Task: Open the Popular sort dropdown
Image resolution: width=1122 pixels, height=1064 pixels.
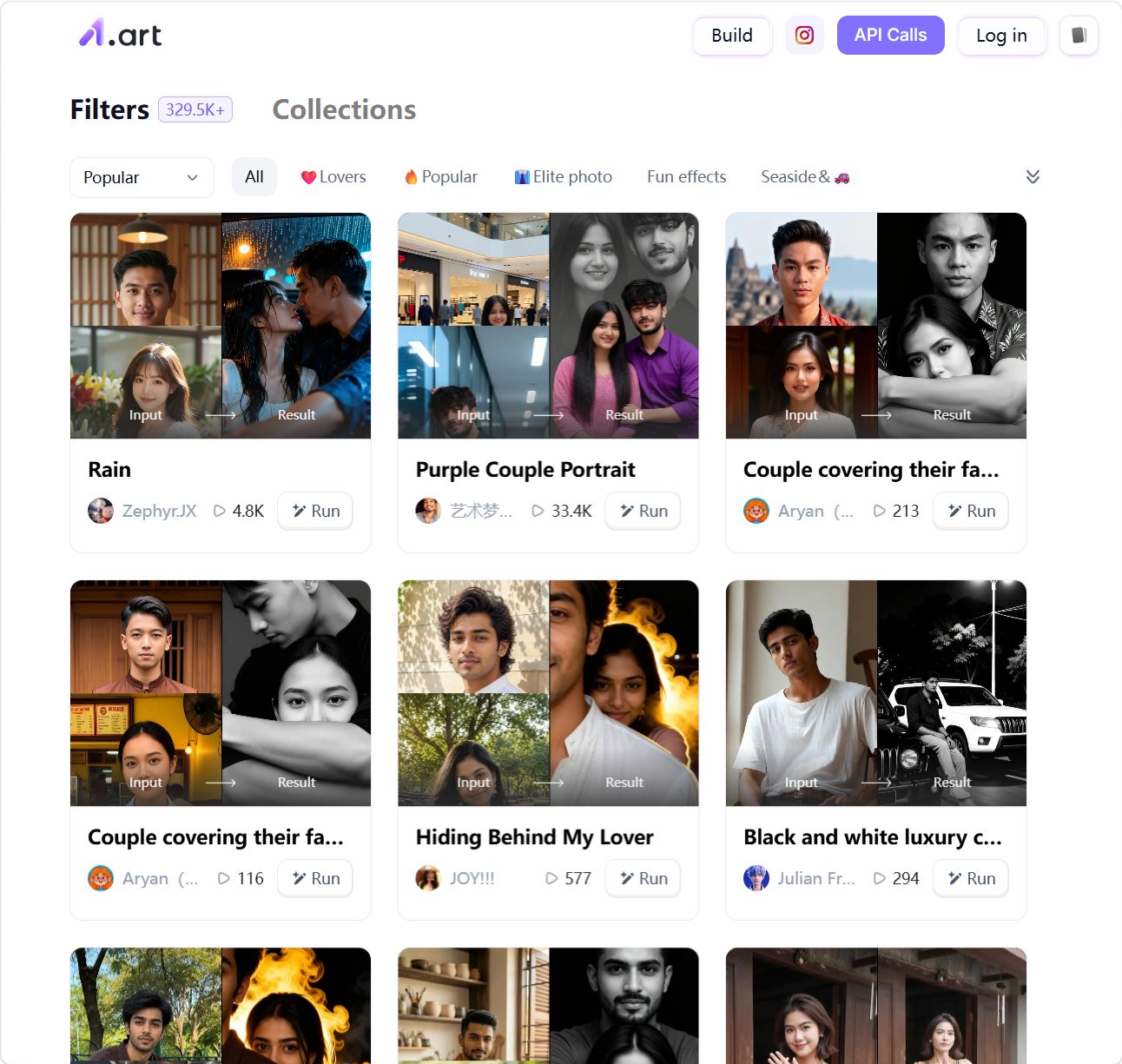Action: point(142,177)
